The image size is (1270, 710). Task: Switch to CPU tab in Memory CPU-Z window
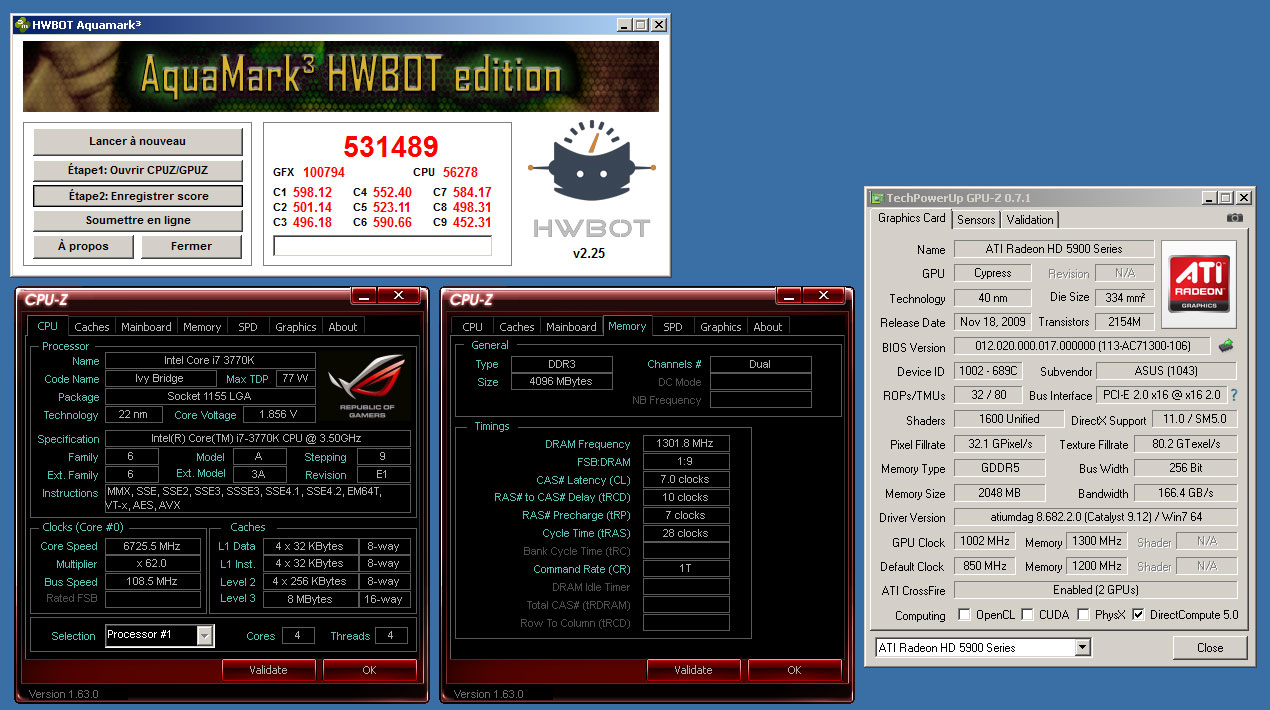tap(473, 326)
